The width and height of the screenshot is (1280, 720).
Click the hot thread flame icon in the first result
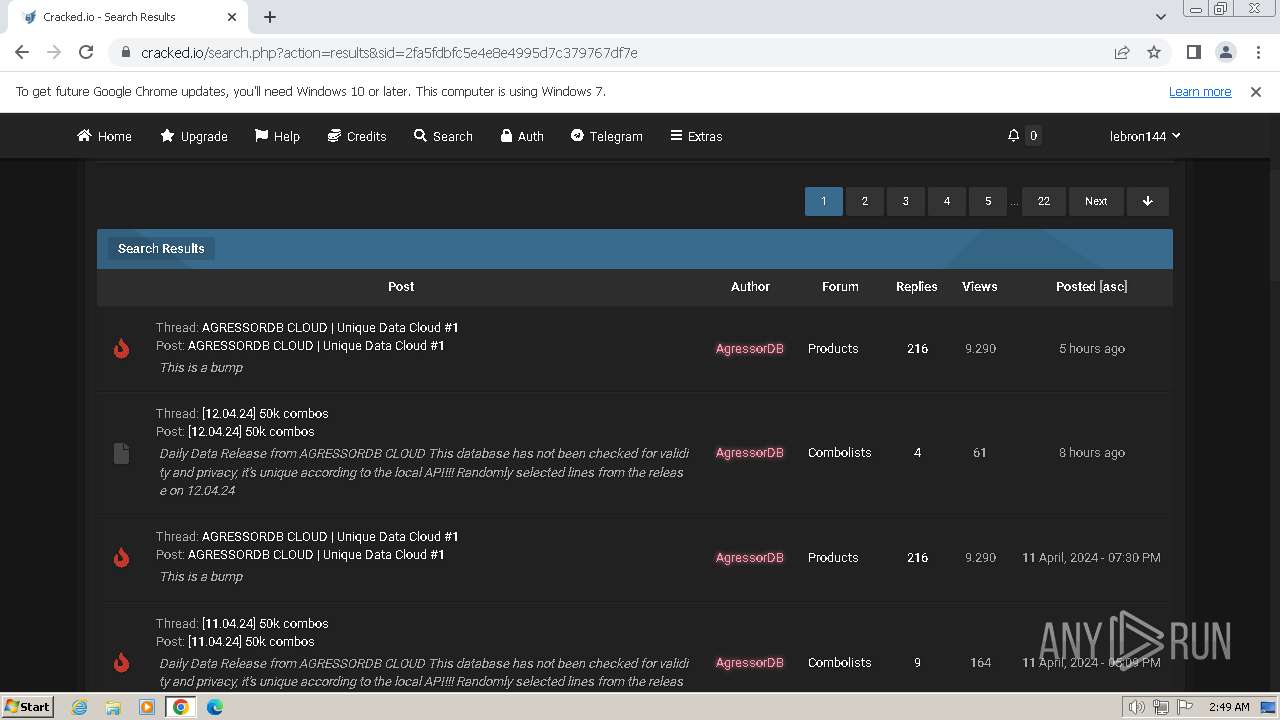[x=121, y=348]
